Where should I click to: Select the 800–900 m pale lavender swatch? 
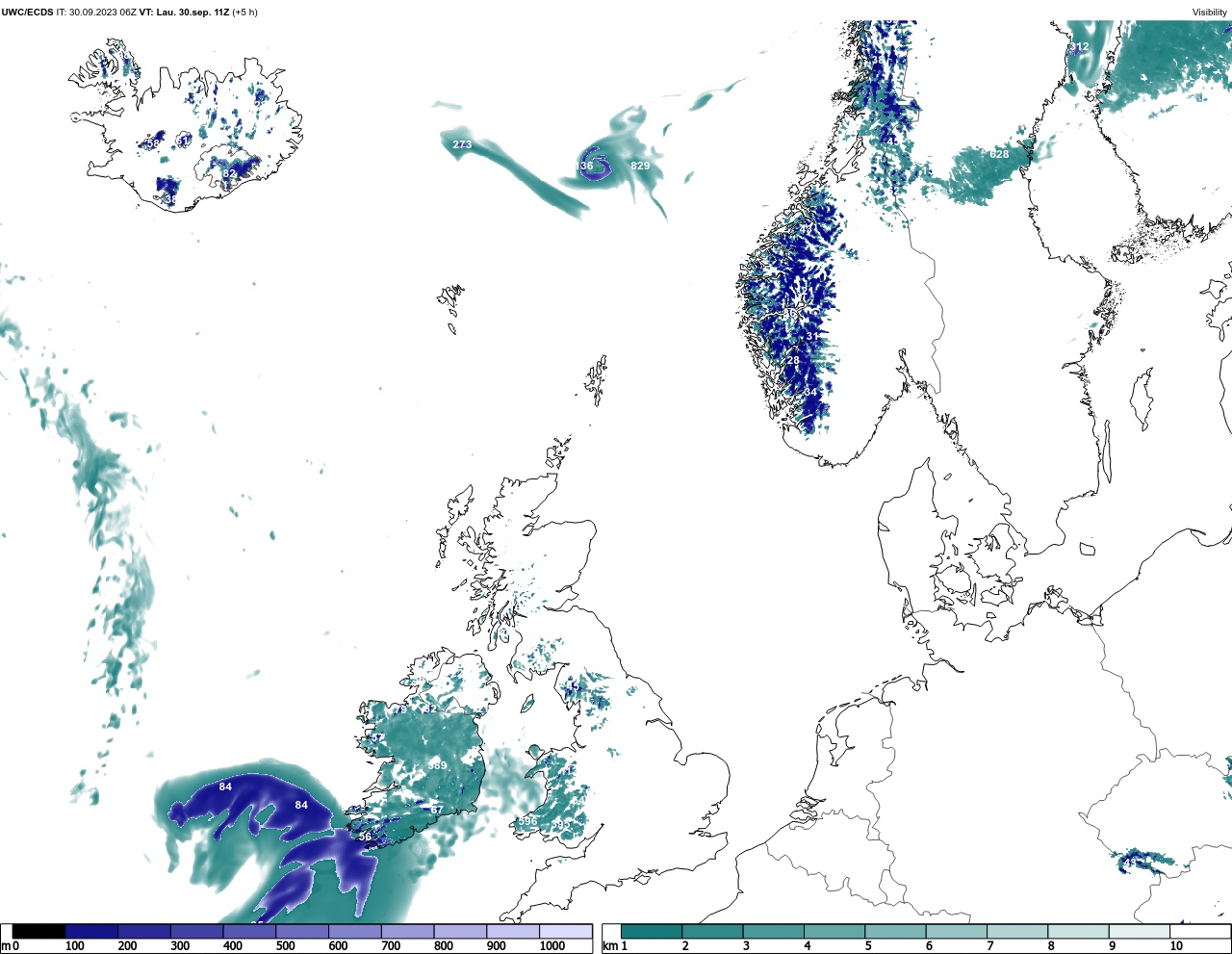460,932
